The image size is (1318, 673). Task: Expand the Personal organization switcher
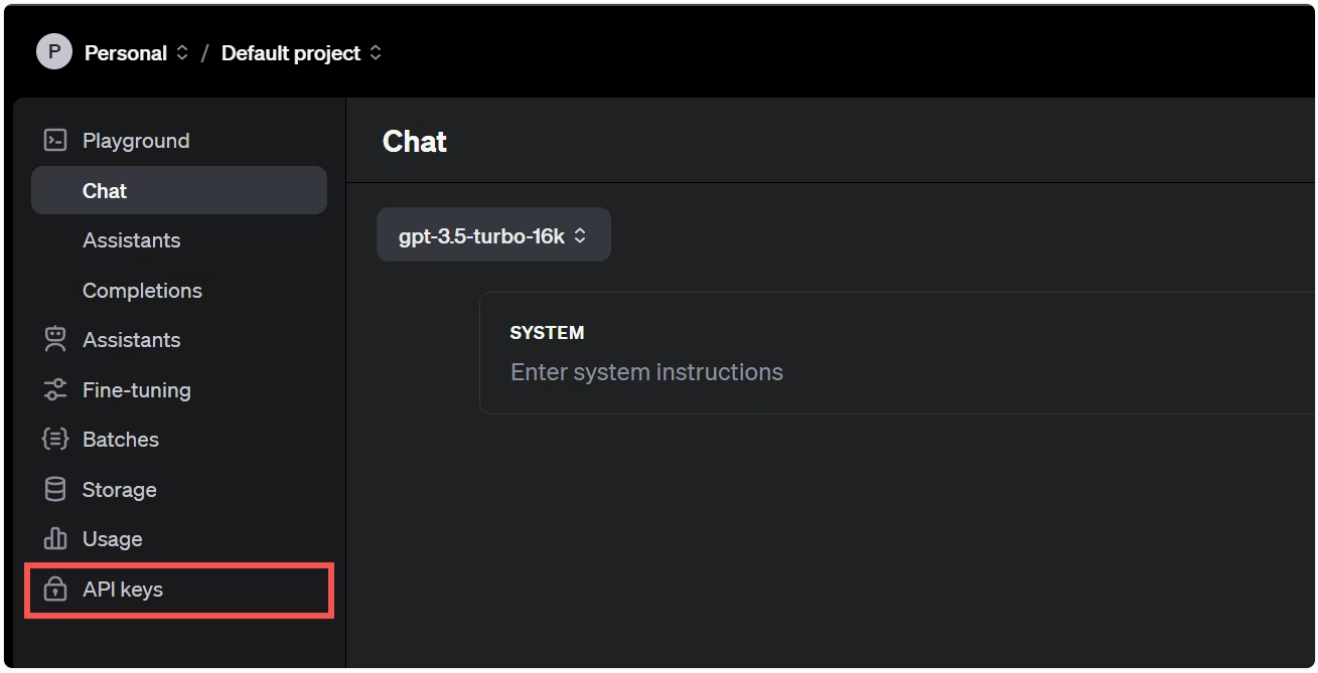136,53
